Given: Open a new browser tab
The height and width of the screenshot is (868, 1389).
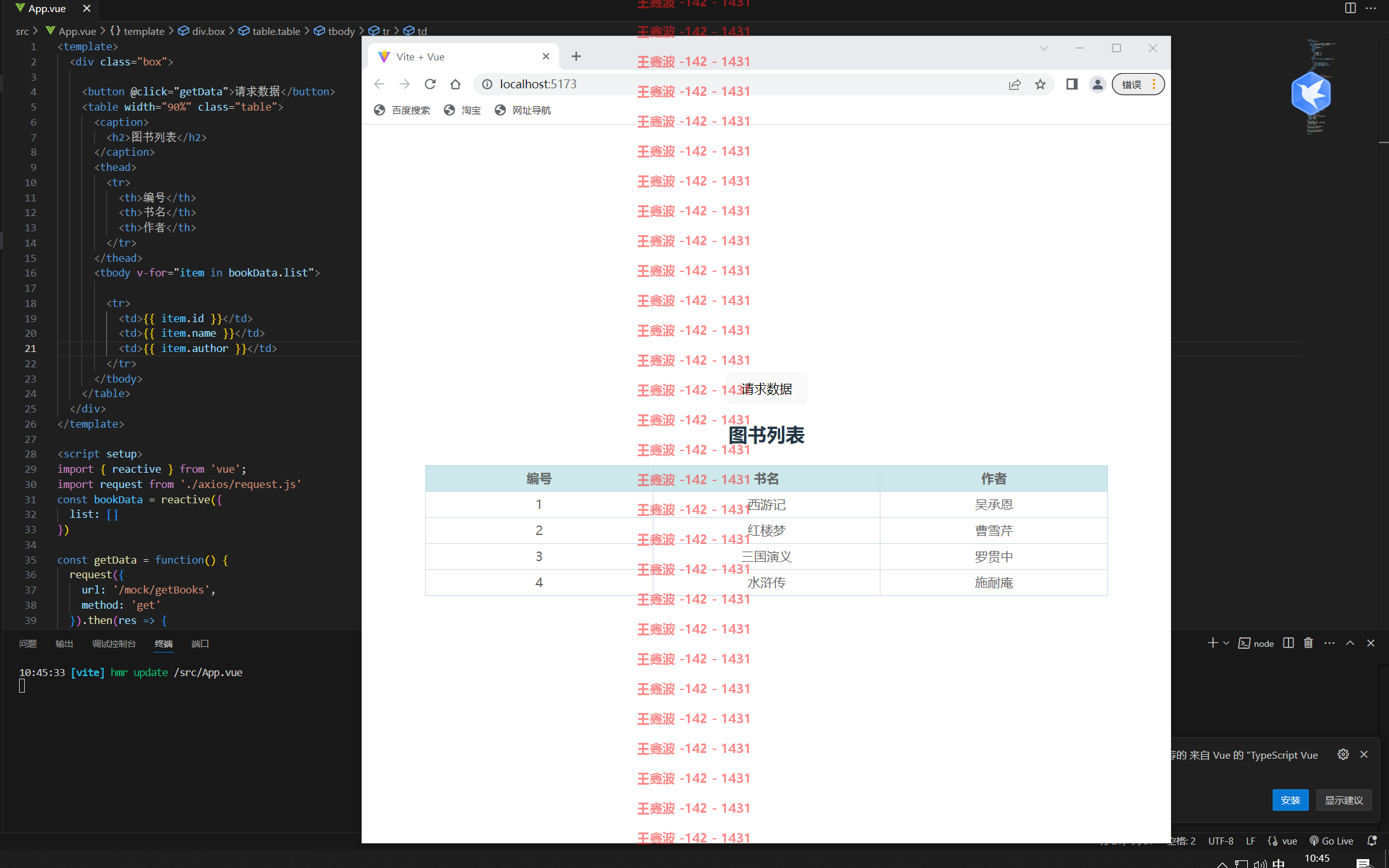Looking at the screenshot, I should click(576, 57).
